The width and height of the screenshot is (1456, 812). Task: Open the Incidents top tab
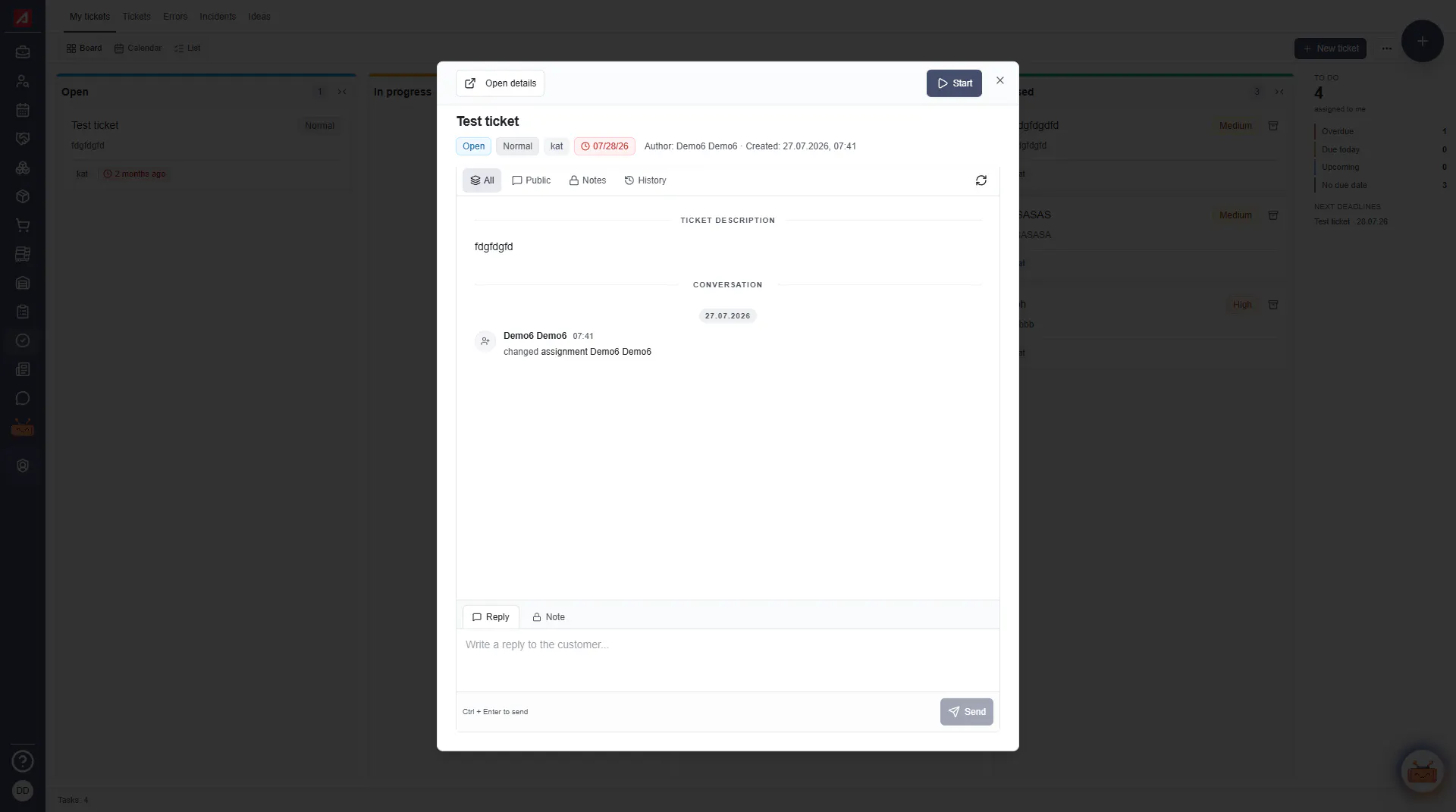tap(218, 17)
